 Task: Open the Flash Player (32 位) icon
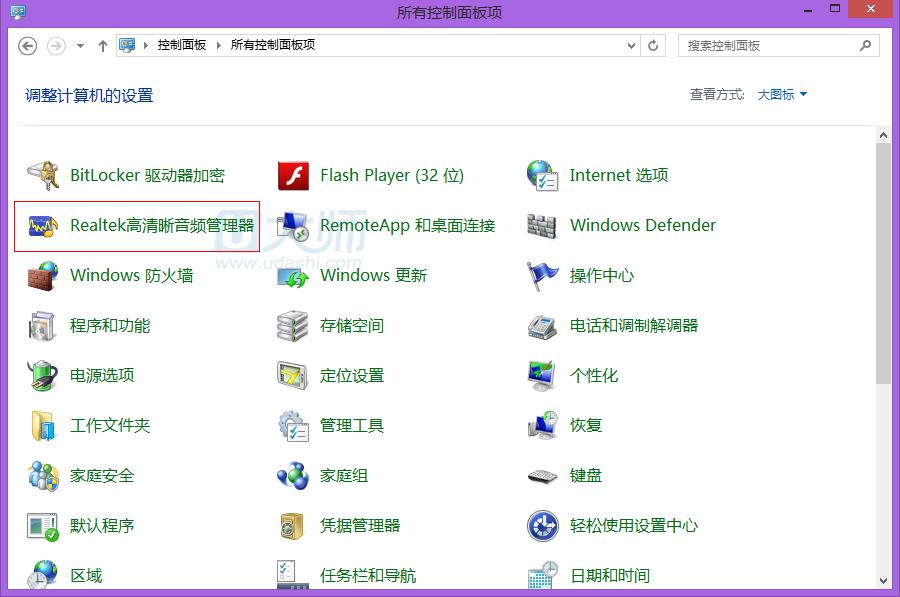[x=293, y=175]
